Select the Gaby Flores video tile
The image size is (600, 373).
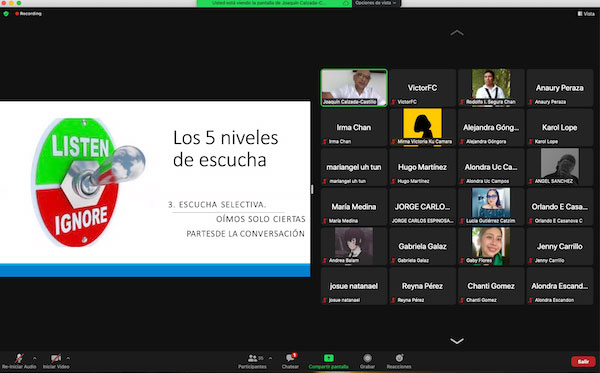491,246
